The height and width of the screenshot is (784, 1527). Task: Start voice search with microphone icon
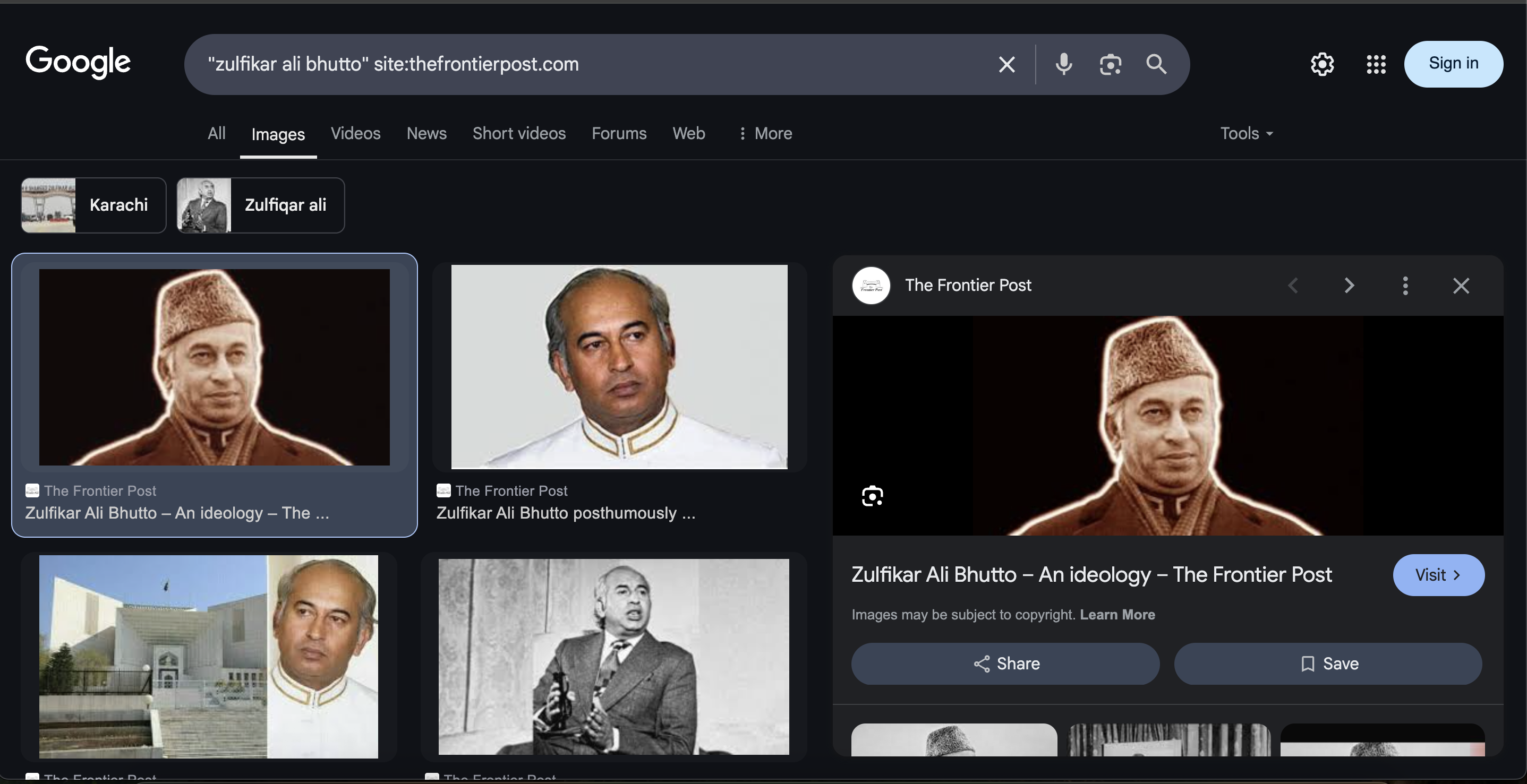(x=1063, y=64)
